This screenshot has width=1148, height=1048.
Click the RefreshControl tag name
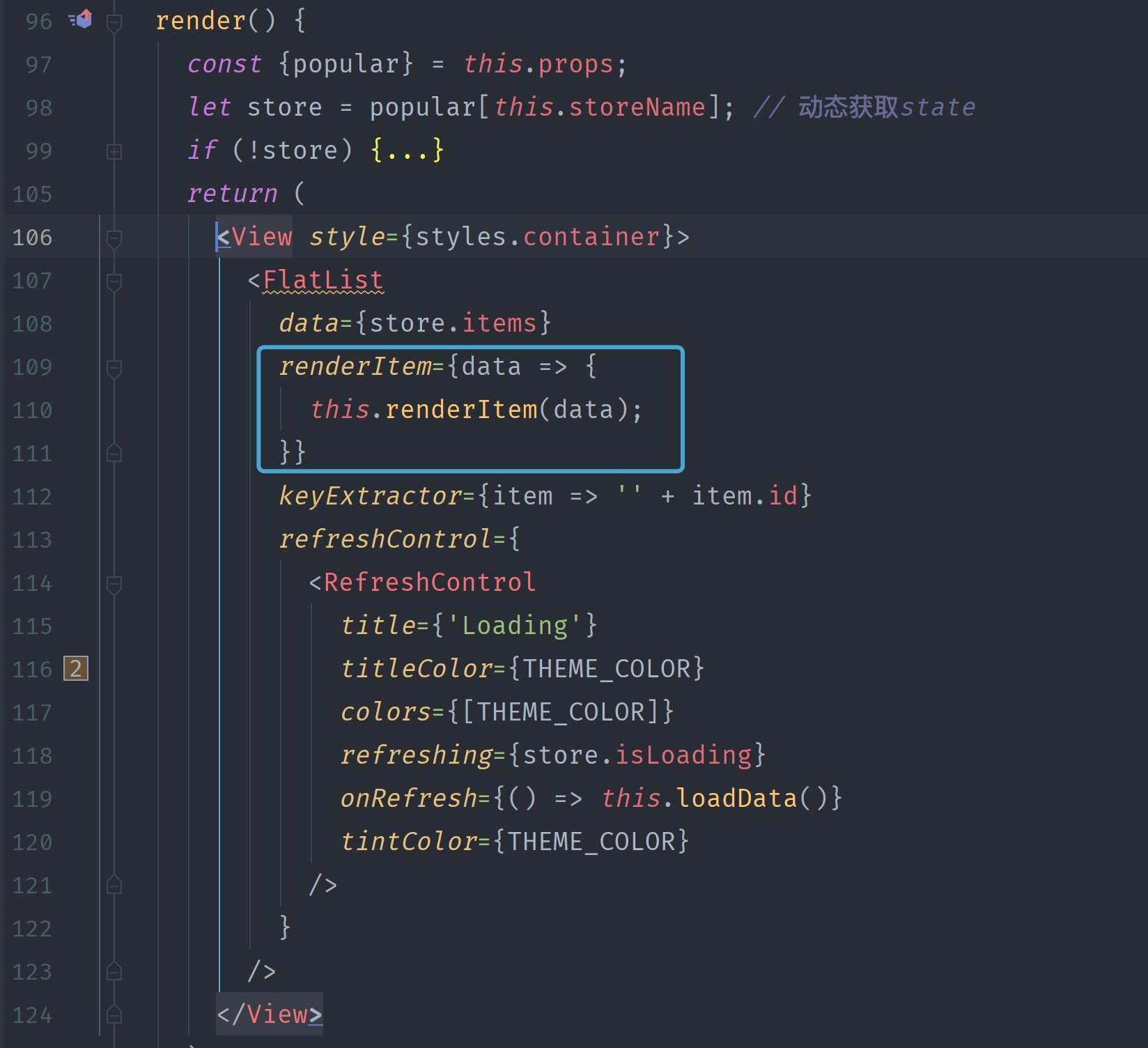pos(430,583)
